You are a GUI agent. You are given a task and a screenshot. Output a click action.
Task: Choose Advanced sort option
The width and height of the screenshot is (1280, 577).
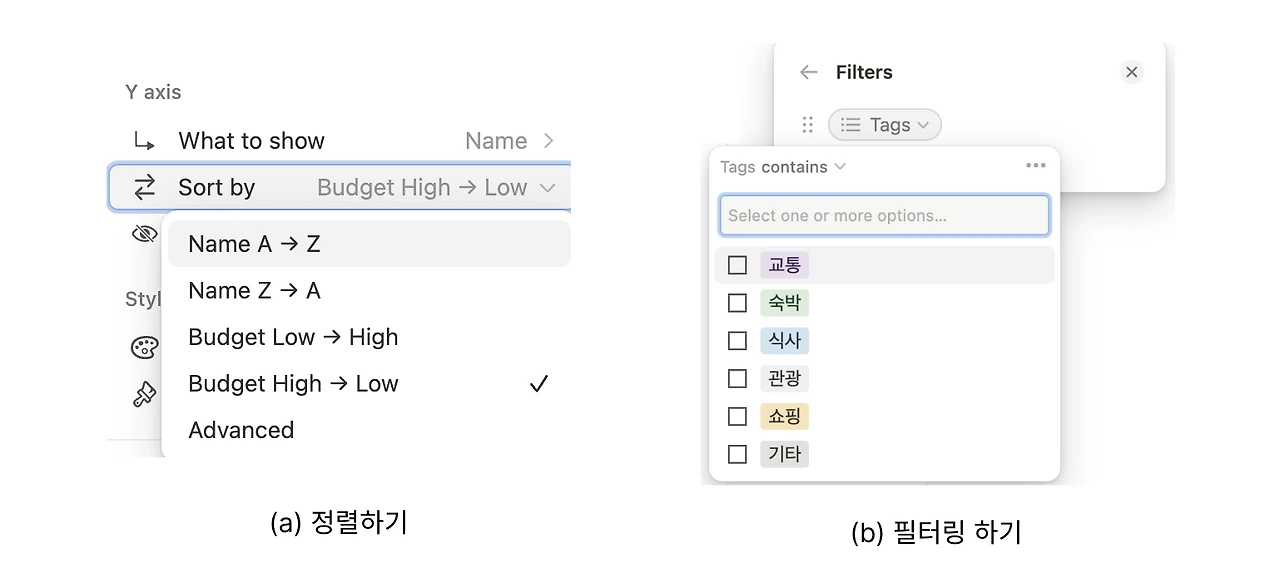(x=241, y=430)
